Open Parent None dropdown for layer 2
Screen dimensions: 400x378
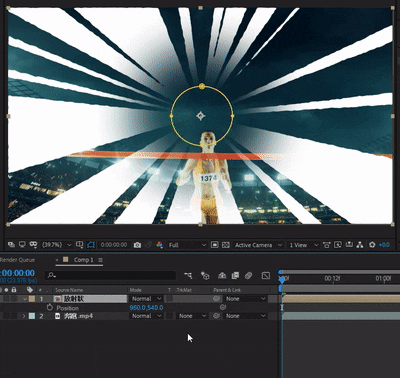click(245, 316)
